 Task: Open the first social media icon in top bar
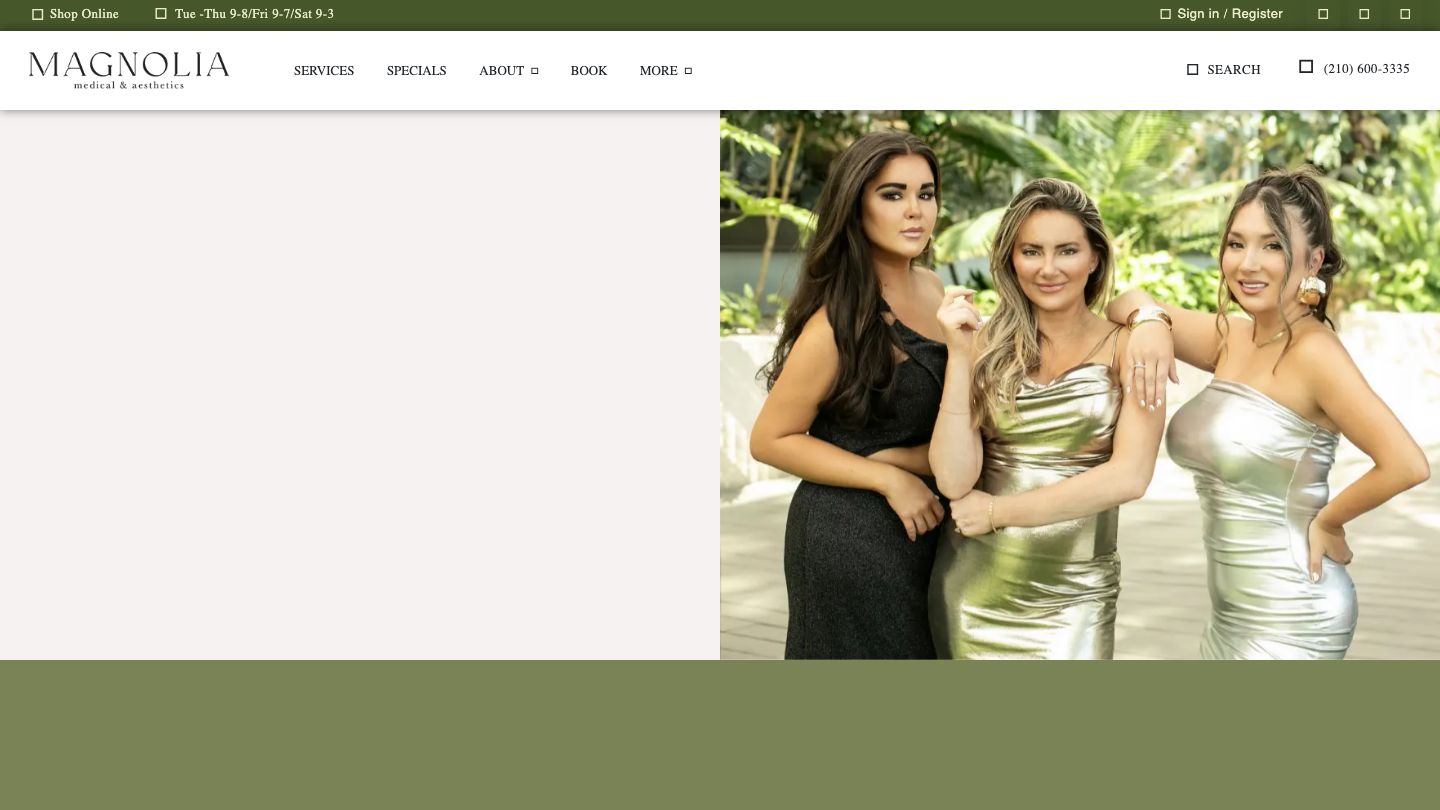coord(1323,14)
